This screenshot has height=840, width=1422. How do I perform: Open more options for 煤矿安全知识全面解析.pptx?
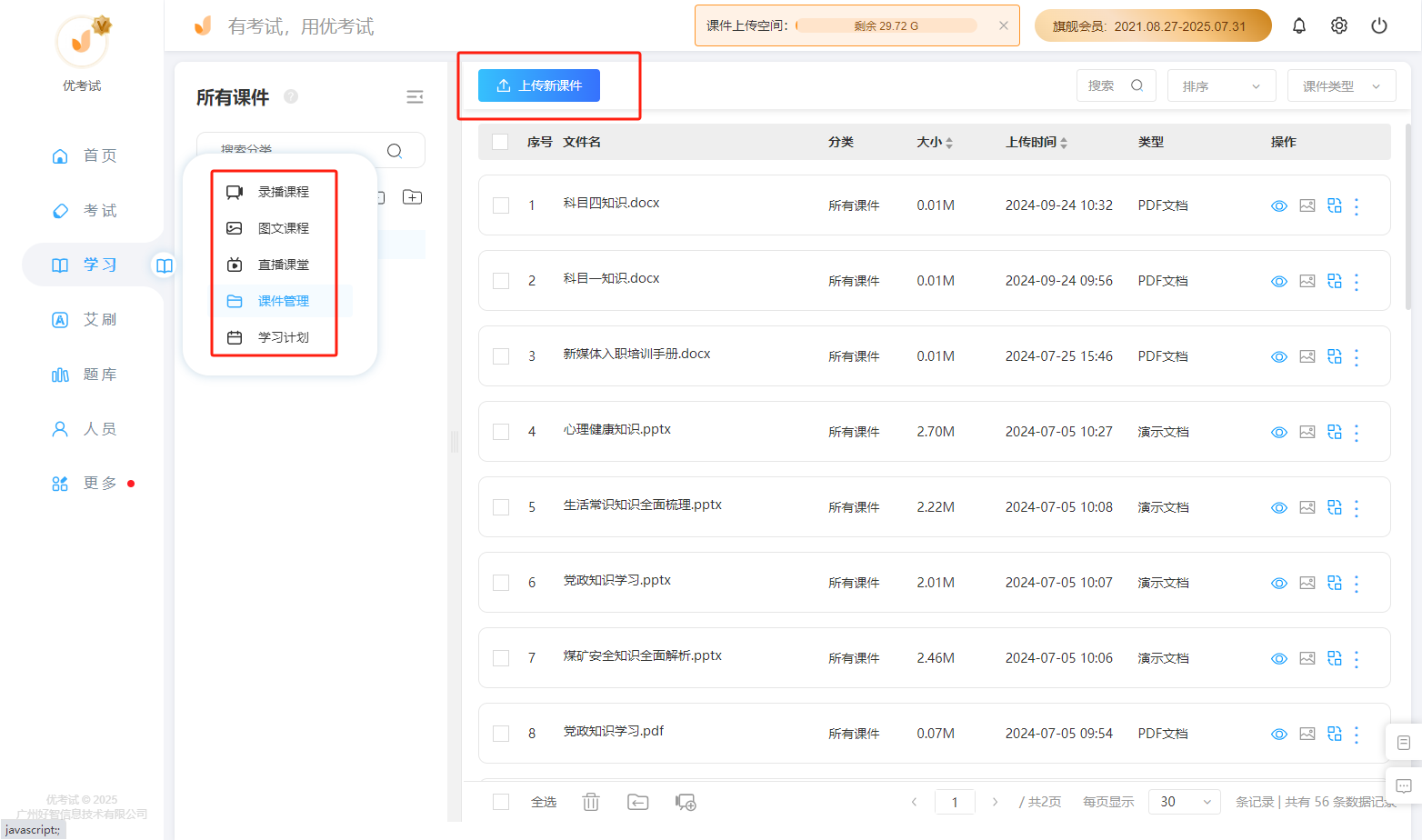tap(1357, 659)
